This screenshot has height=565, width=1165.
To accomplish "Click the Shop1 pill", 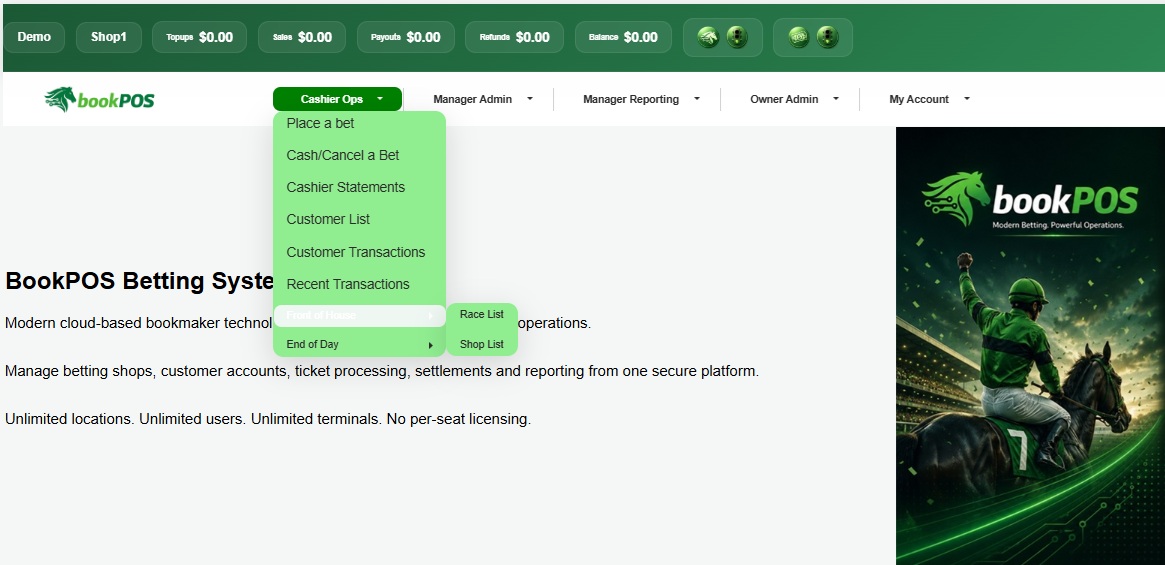I will click(x=108, y=37).
